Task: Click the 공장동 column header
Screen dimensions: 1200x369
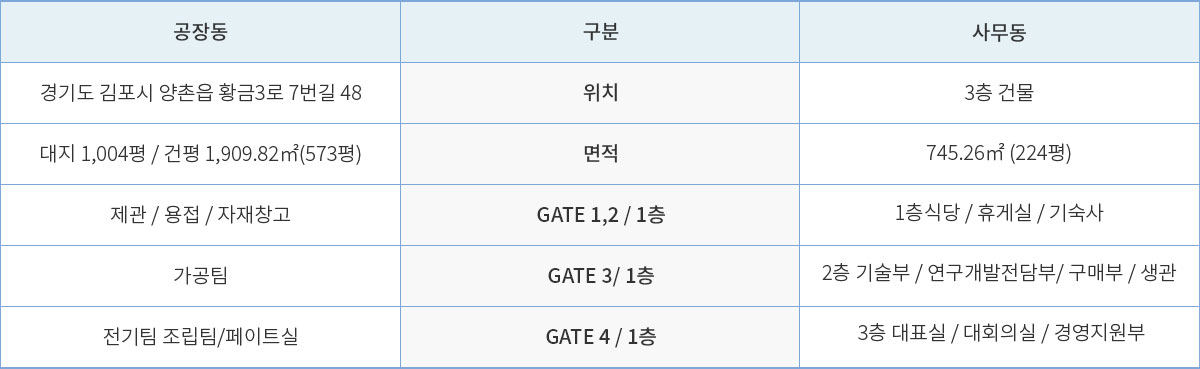Action: [x=200, y=32]
